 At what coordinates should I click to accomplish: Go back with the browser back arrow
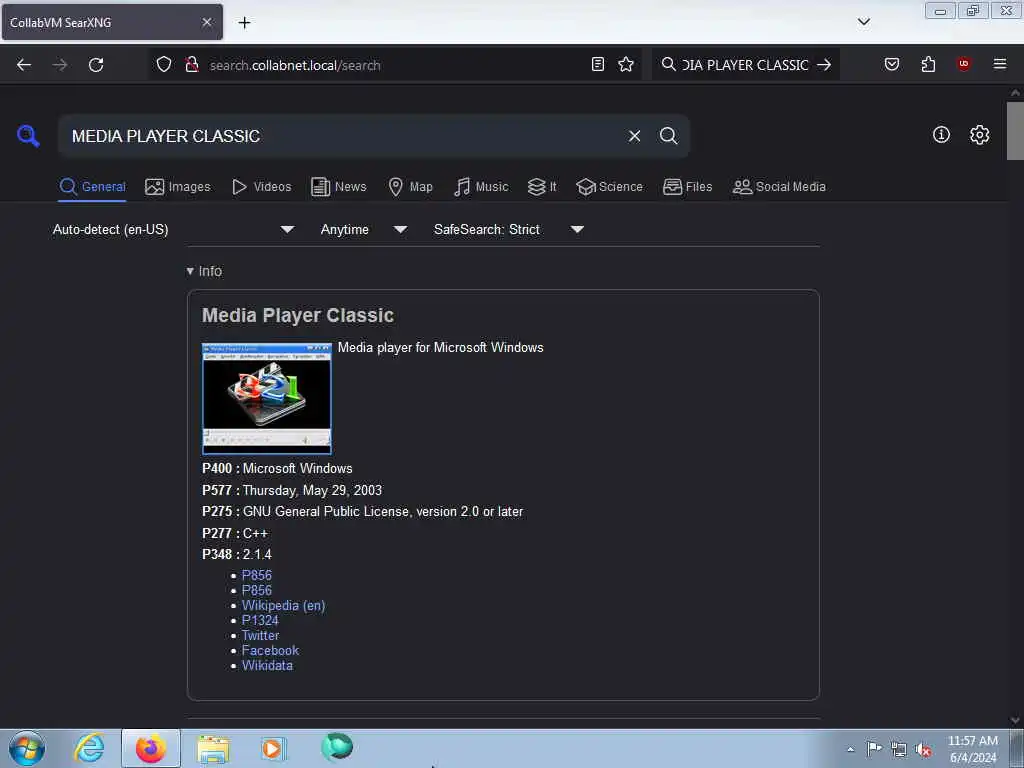coord(24,65)
